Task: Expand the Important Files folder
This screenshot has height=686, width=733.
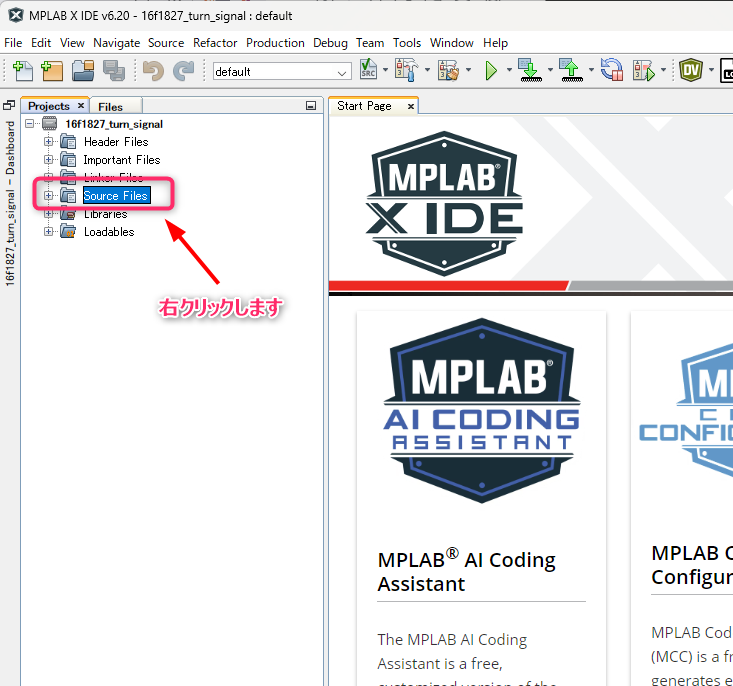Action: tap(49, 159)
